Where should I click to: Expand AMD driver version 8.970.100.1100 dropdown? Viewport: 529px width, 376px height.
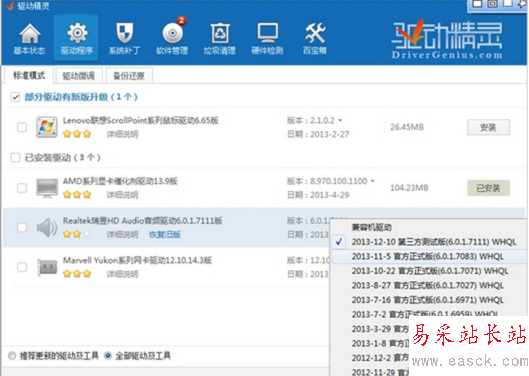pyautogui.click(x=372, y=181)
